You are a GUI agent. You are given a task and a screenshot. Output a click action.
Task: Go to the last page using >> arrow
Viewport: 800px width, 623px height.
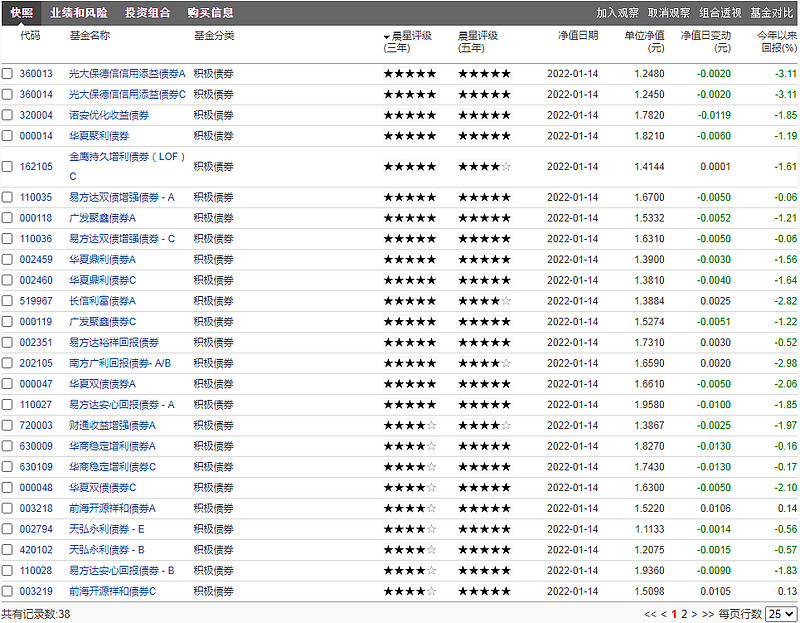tap(709, 614)
